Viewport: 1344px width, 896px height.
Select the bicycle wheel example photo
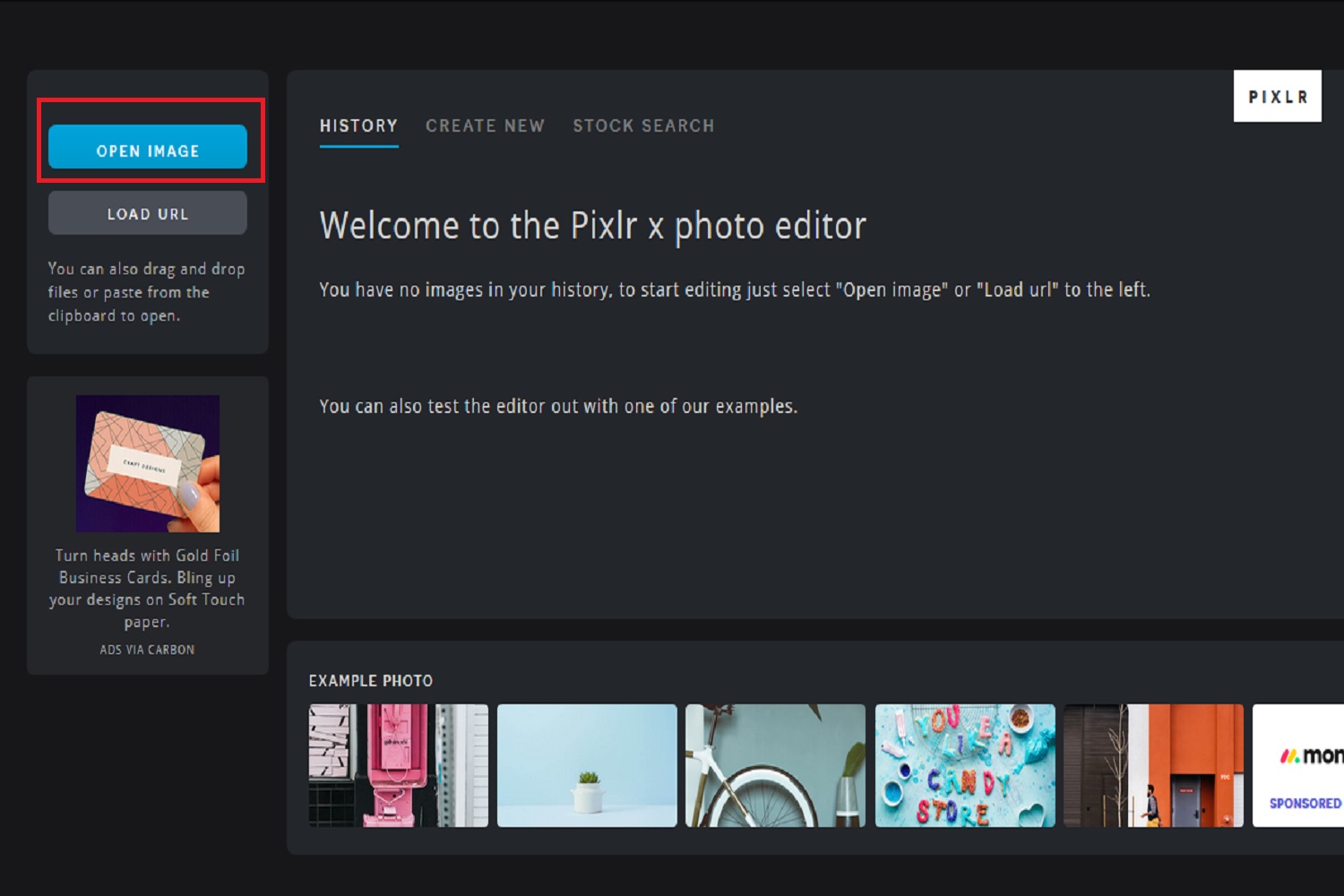[x=775, y=765]
